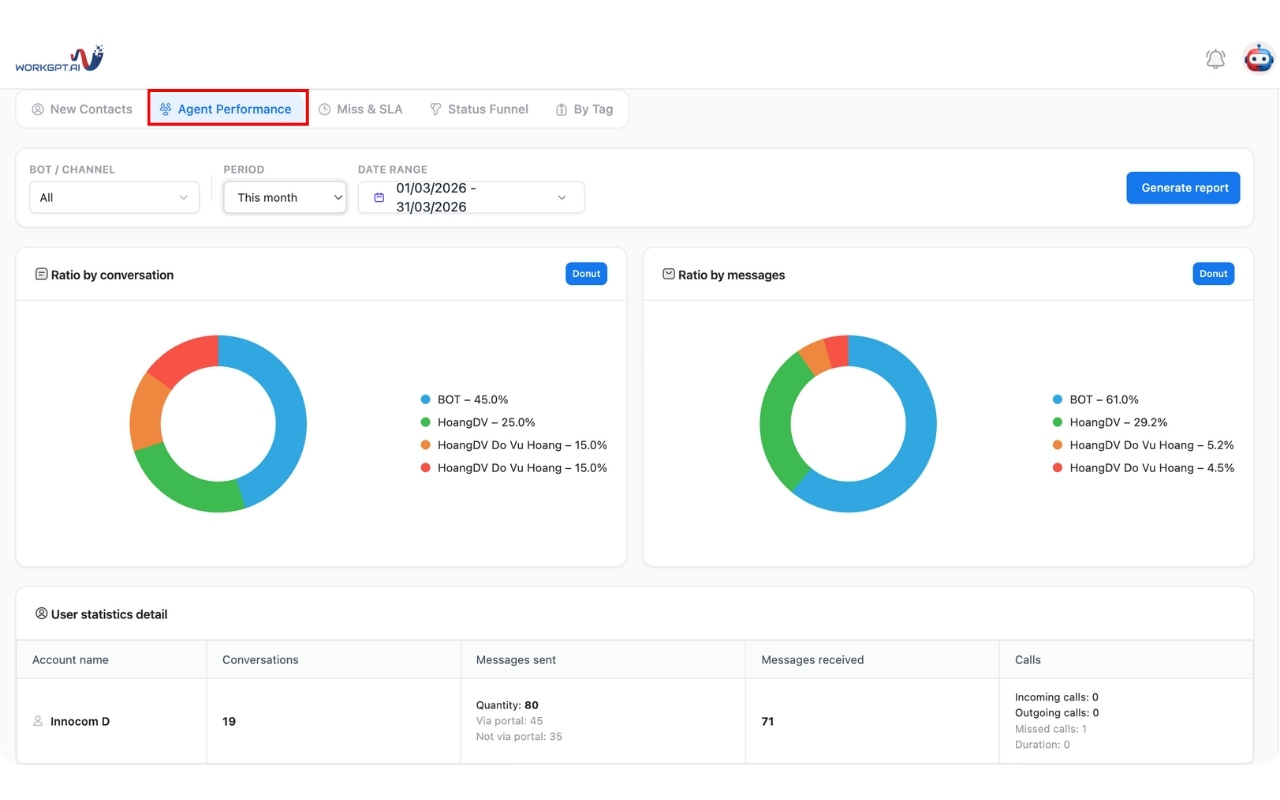Toggle Donut view for Ratio by conversation
Screen dimensions: 1280x800
point(586,274)
